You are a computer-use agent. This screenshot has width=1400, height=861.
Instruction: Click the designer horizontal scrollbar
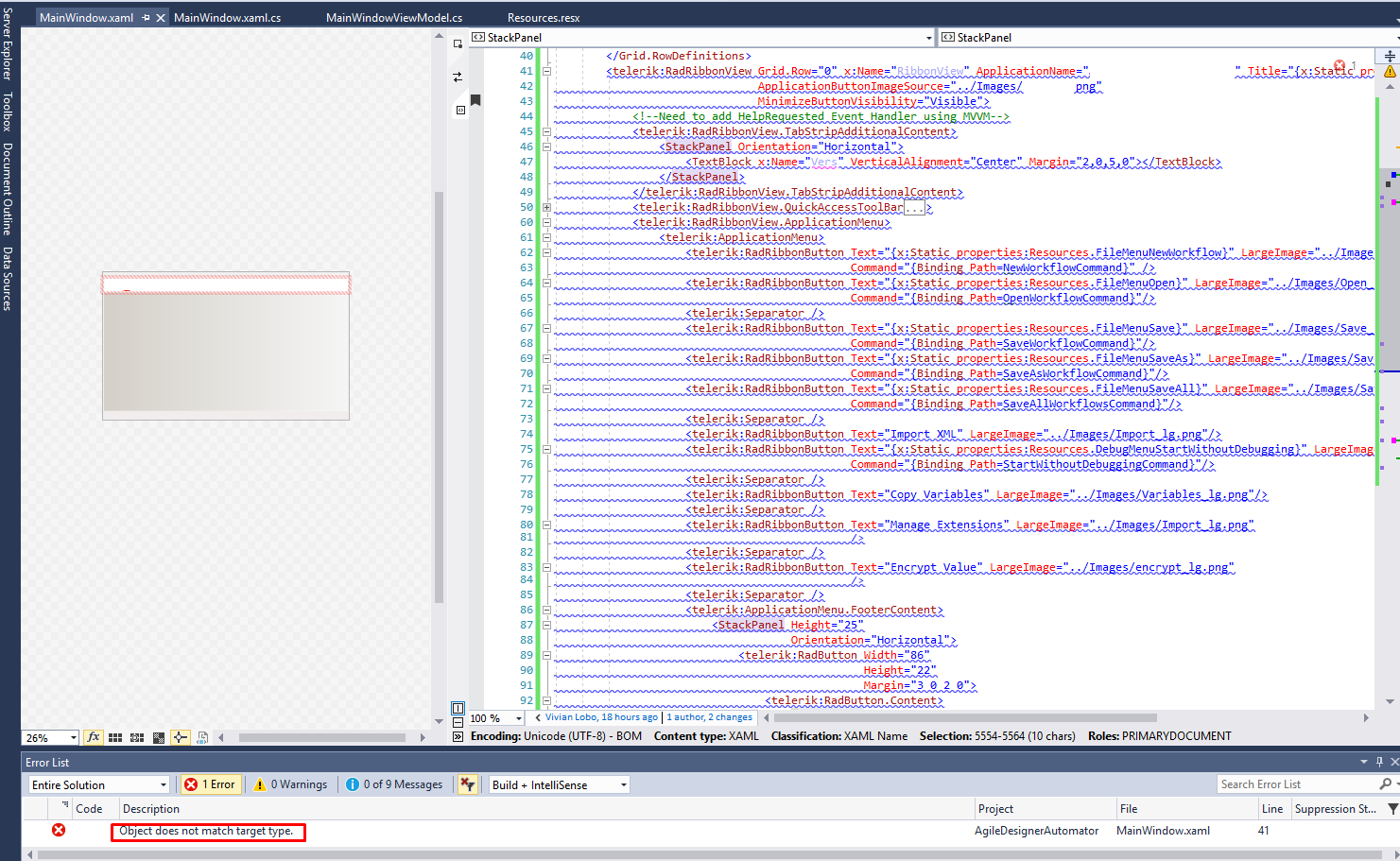322,737
